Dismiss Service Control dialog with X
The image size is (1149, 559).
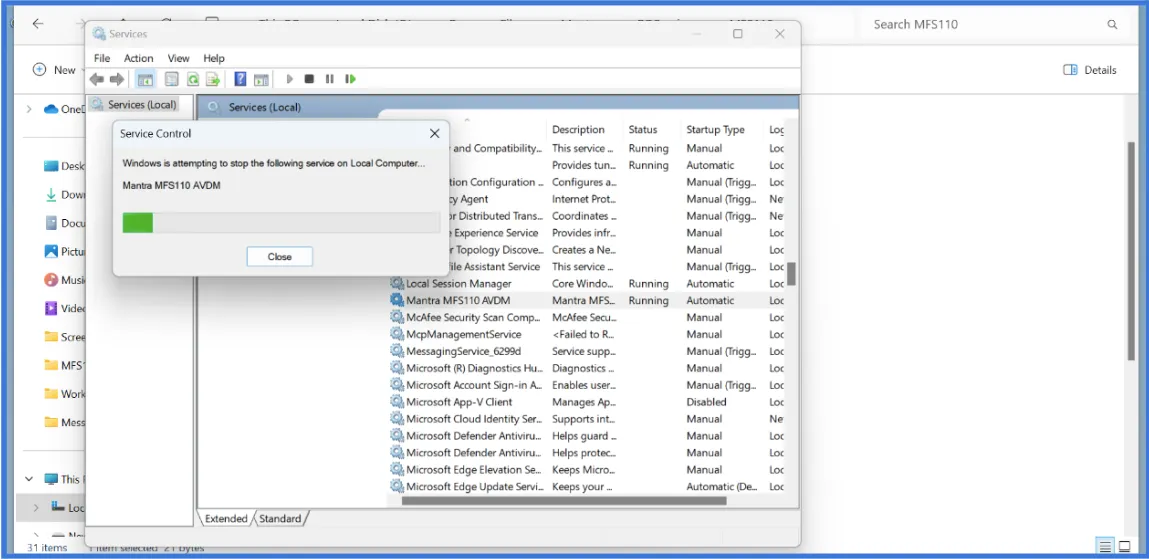tap(435, 133)
